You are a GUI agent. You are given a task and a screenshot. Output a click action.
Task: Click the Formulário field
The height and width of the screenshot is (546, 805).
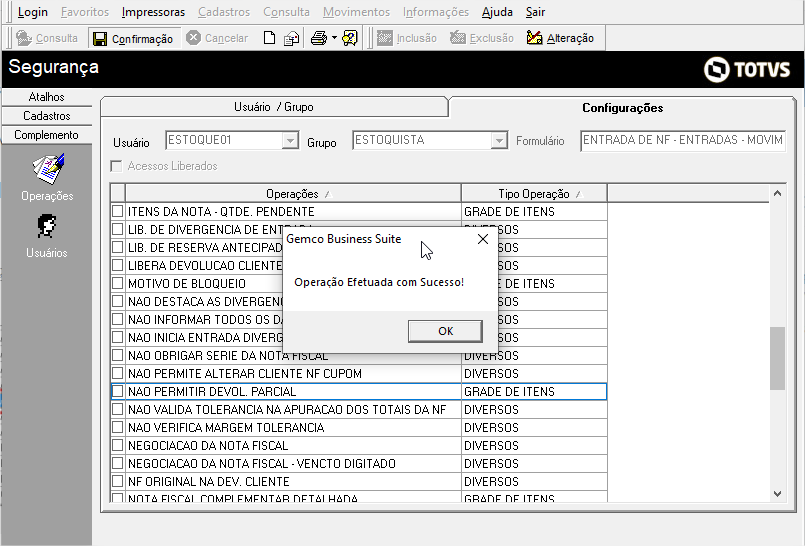pyautogui.click(x=683, y=140)
